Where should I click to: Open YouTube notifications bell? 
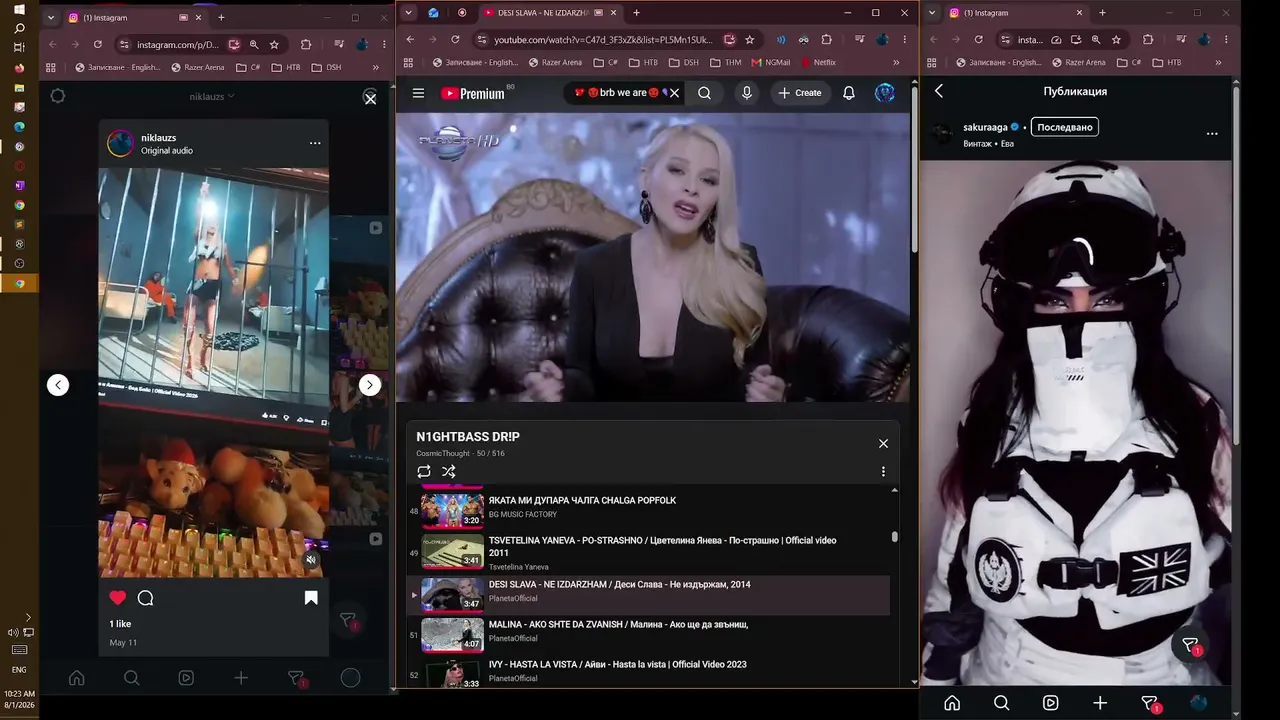coord(848,93)
